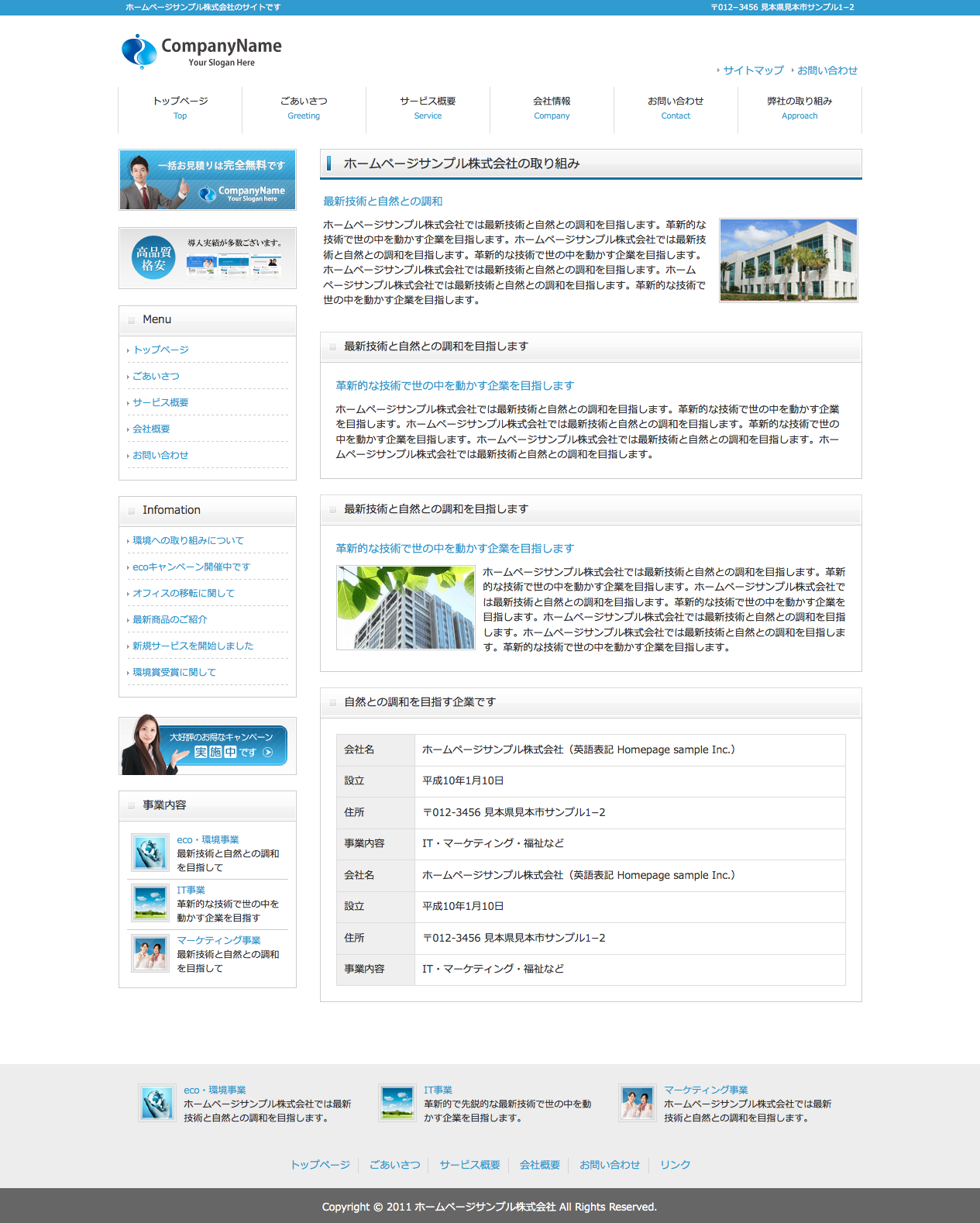Click the arrow icon on campaign banner
This screenshot has width=980, height=1223.
(268, 753)
